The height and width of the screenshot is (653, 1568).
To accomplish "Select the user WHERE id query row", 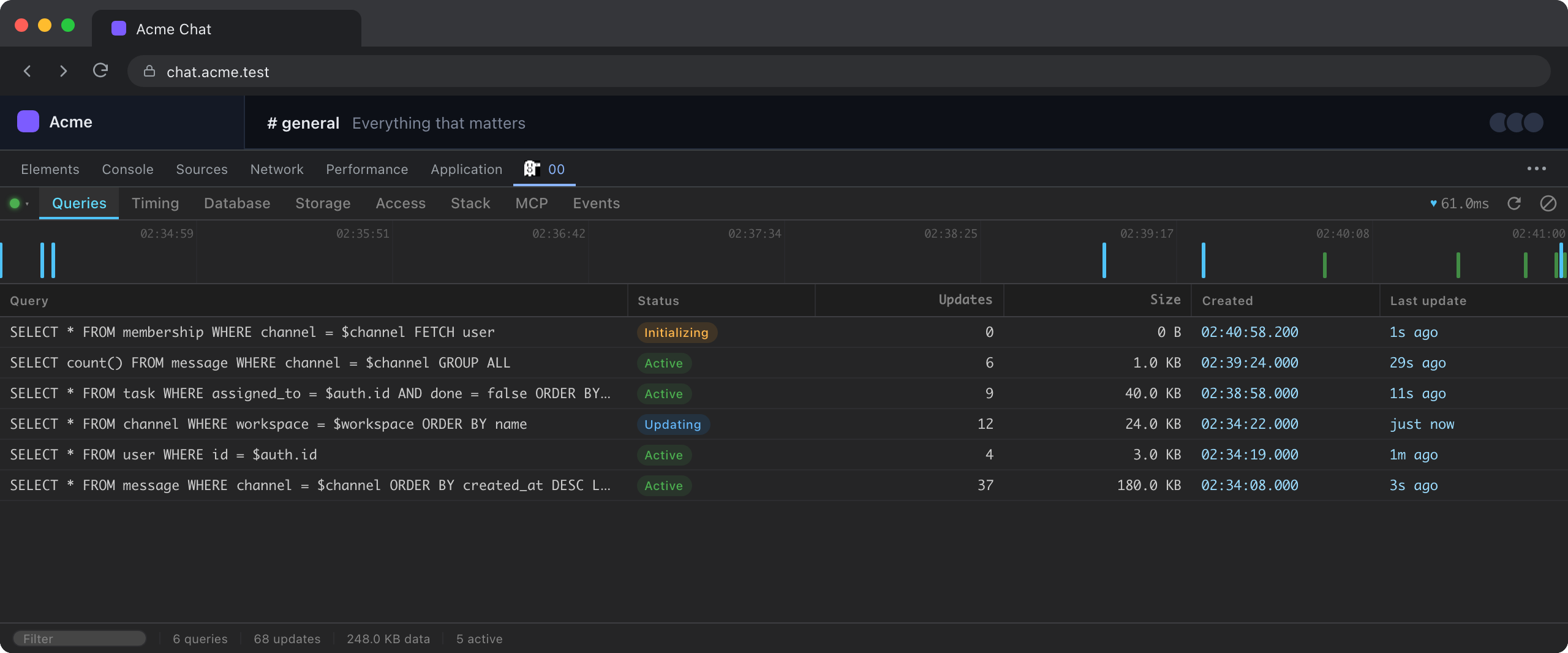I will click(x=784, y=455).
